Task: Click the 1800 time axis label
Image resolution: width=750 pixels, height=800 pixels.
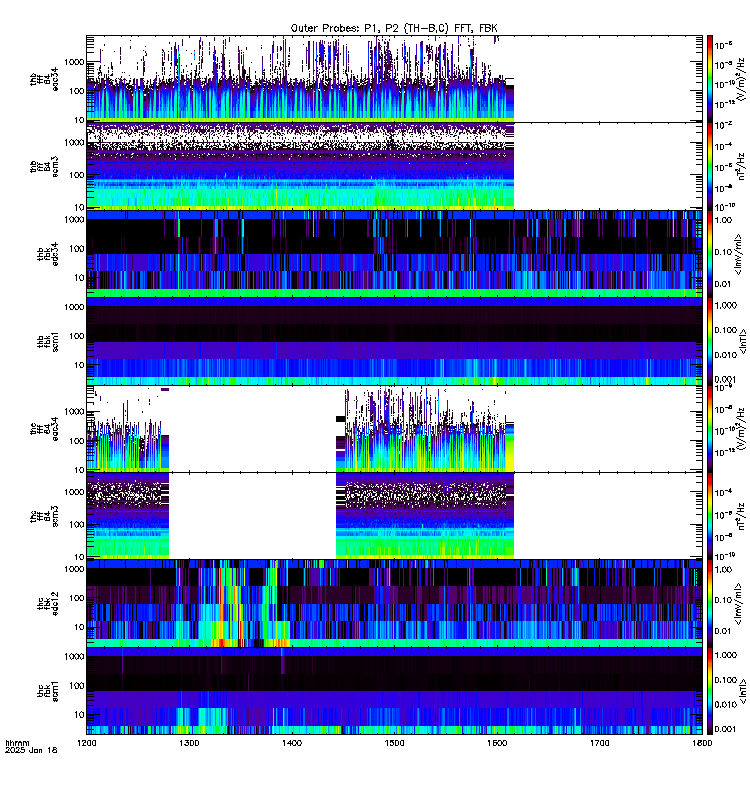Action: 702,743
